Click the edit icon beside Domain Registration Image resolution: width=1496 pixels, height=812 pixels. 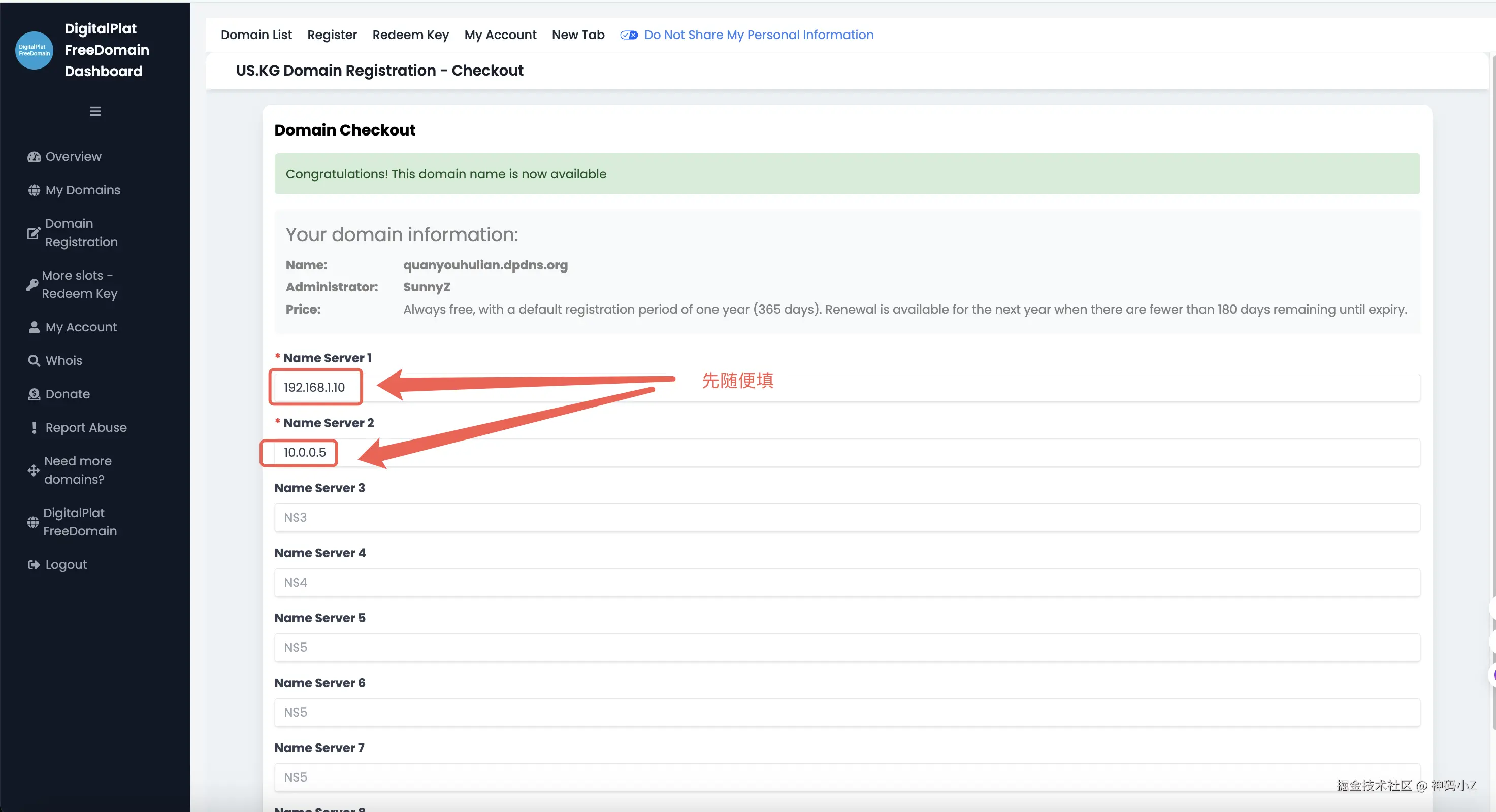coord(33,233)
